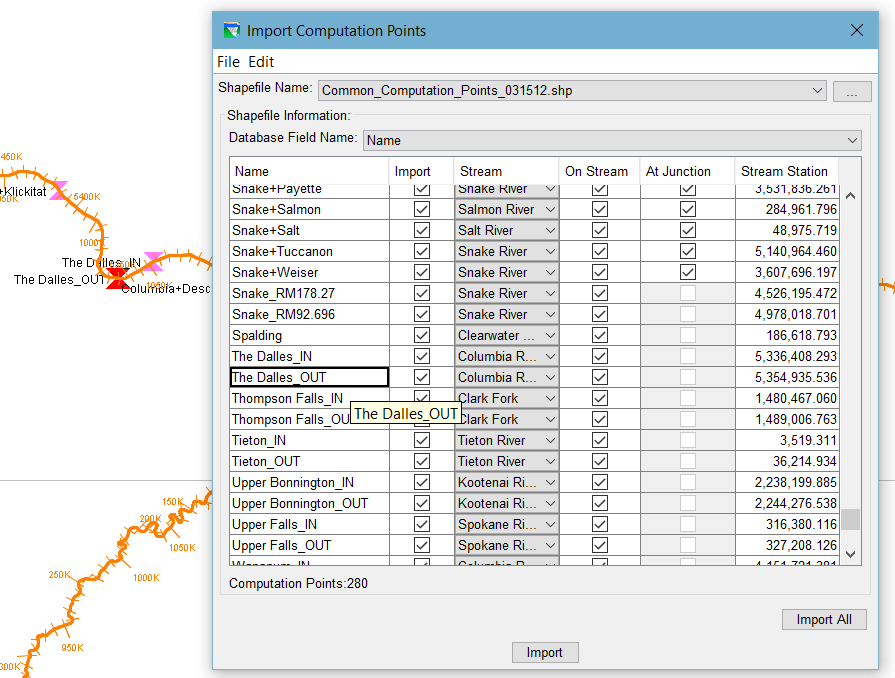Open the Shapefile Name dropdown
The width and height of the screenshot is (895, 678).
point(818,91)
